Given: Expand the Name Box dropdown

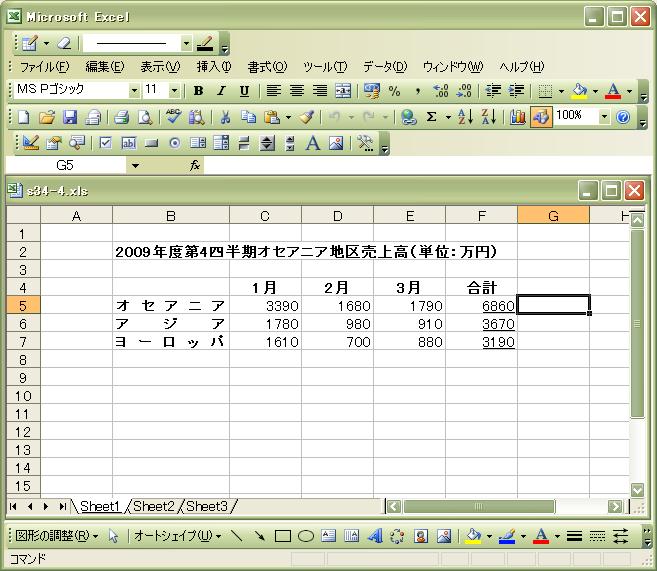Looking at the screenshot, I should [x=135, y=165].
